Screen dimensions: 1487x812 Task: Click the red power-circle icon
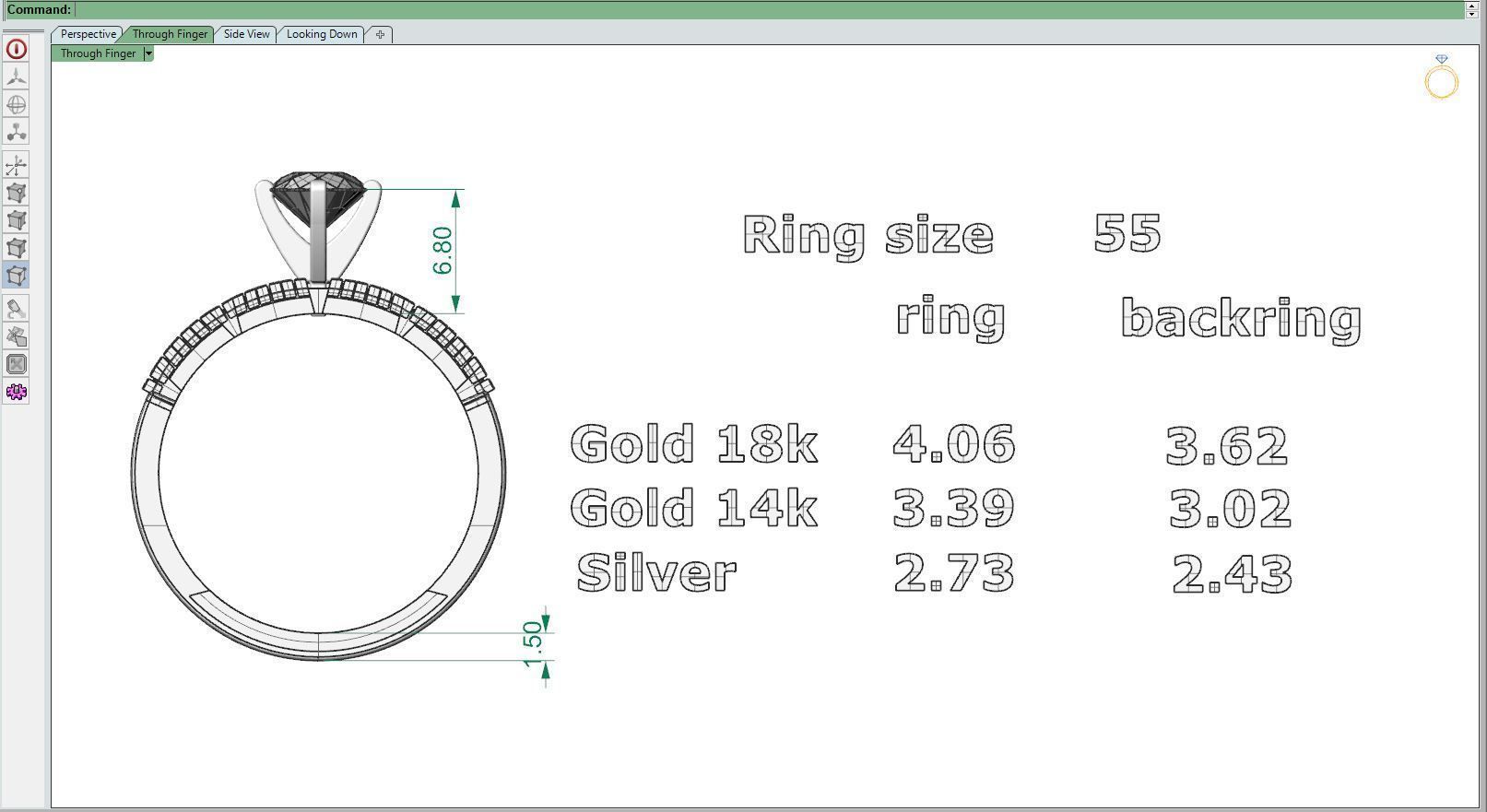tap(16, 49)
